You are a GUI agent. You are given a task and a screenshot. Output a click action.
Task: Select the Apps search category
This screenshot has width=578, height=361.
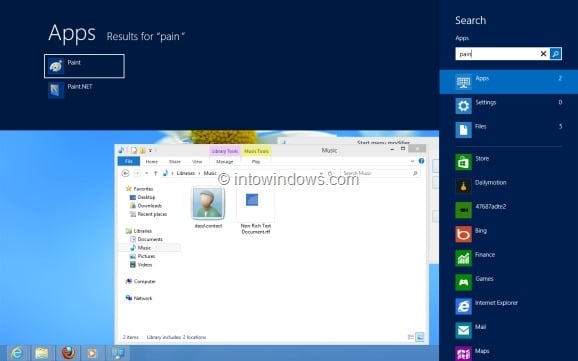(x=509, y=81)
